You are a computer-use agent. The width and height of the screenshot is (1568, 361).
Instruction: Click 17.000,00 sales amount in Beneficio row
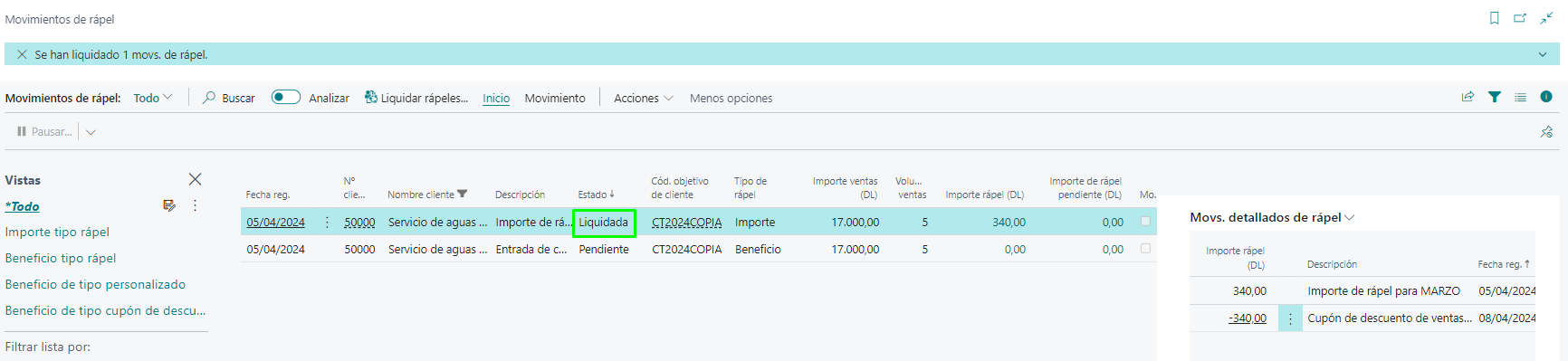tap(855, 250)
